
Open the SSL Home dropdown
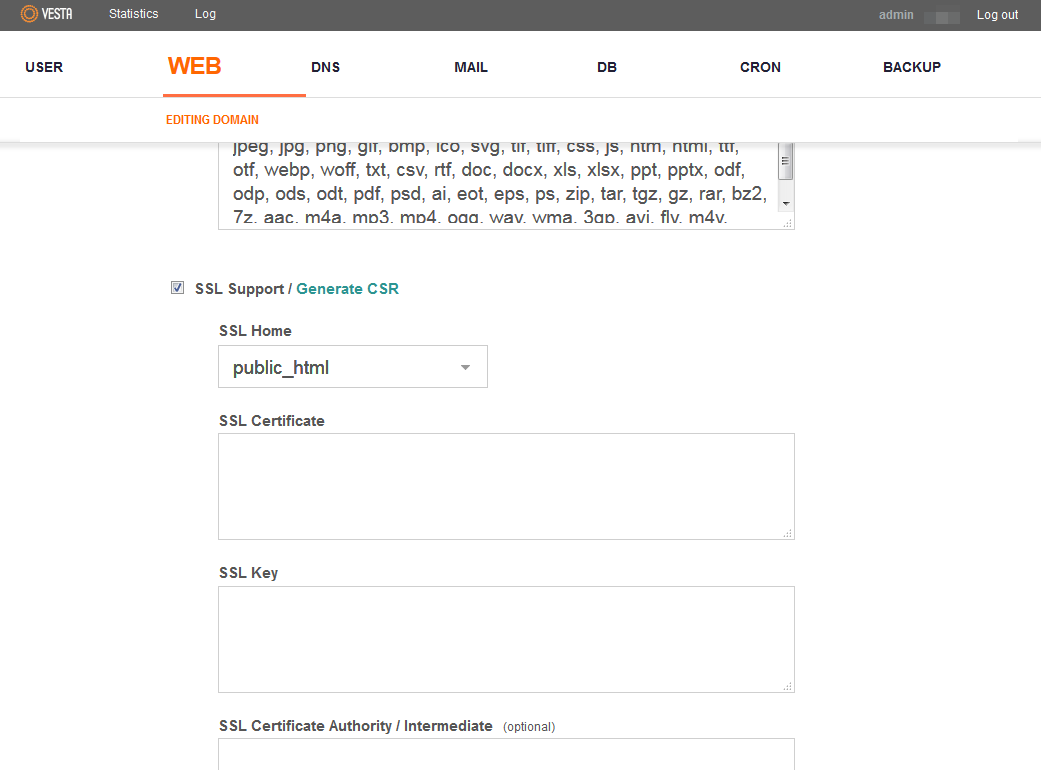(353, 367)
